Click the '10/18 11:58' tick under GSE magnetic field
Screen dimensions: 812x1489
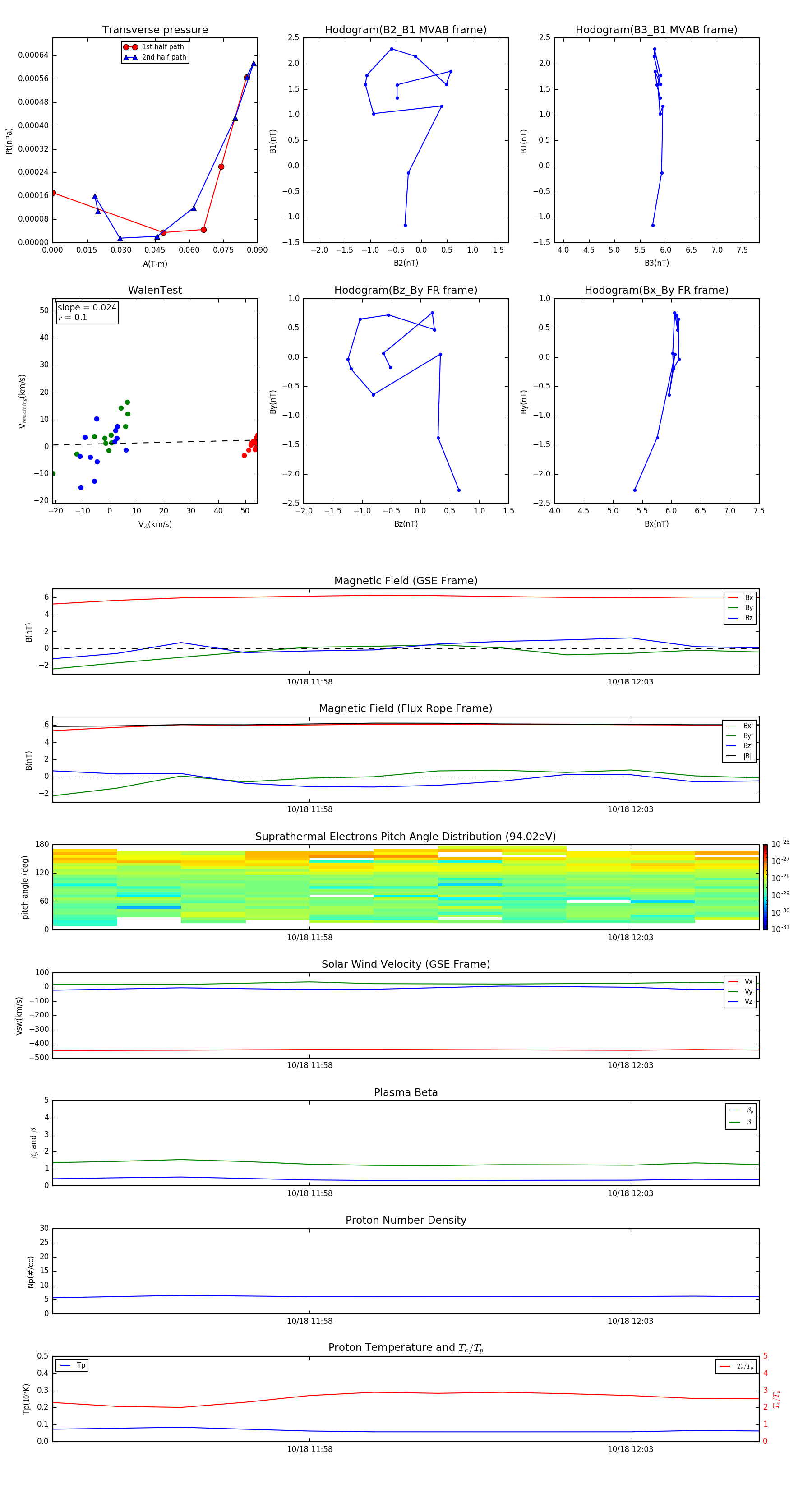pos(309,681)
